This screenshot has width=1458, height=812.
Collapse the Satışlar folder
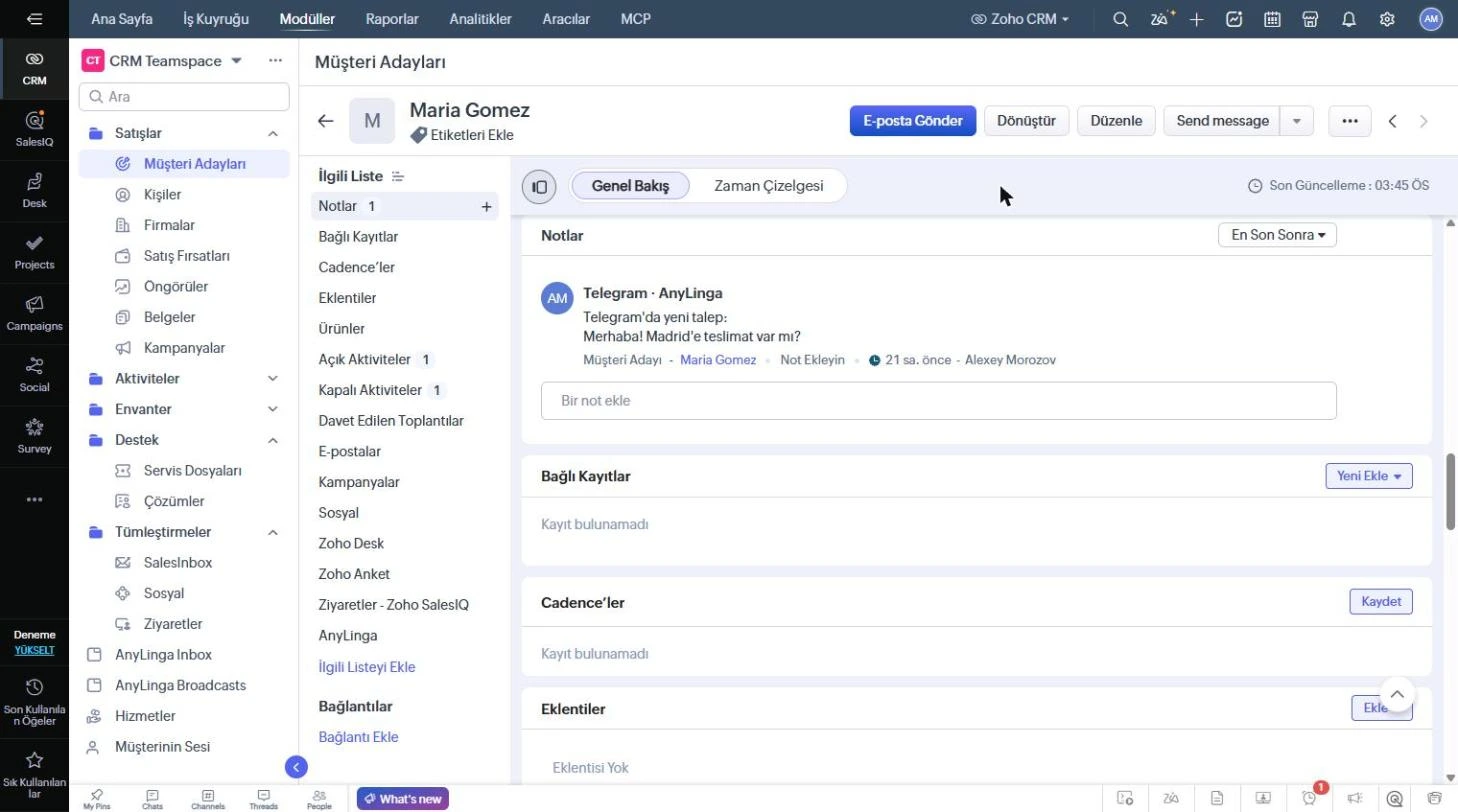pos(273,133)
